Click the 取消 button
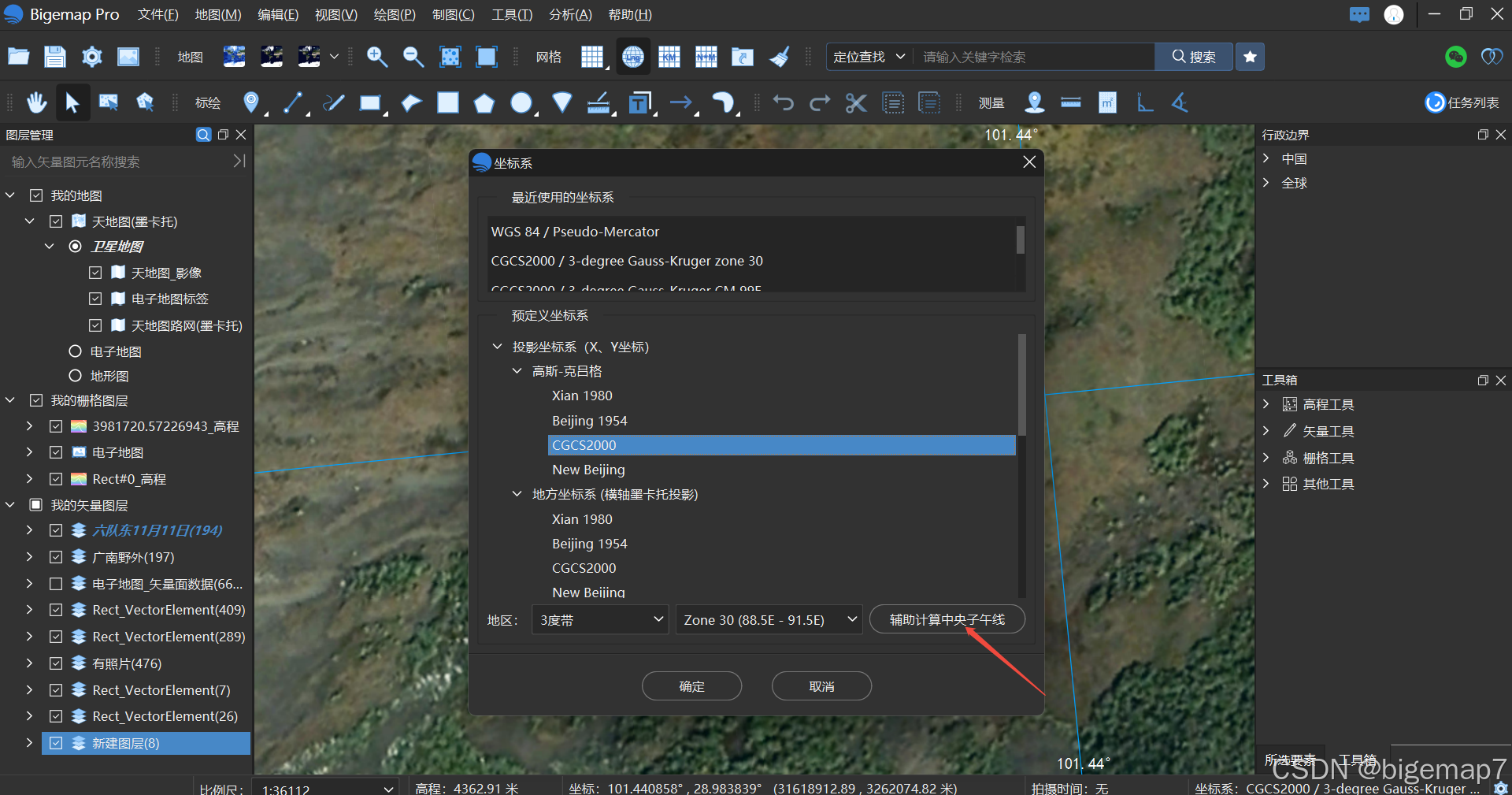The image size is (1512, 795). coord(821,686)
